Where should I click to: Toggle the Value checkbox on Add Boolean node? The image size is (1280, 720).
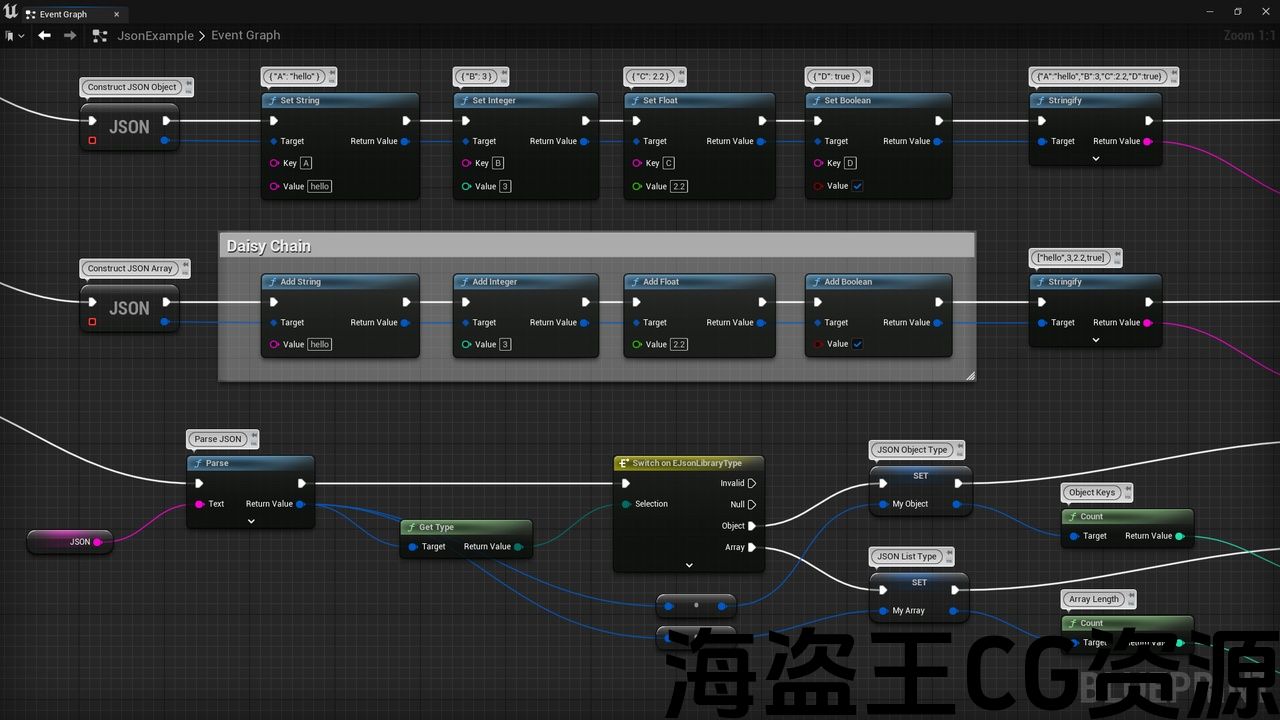point(857,343)
